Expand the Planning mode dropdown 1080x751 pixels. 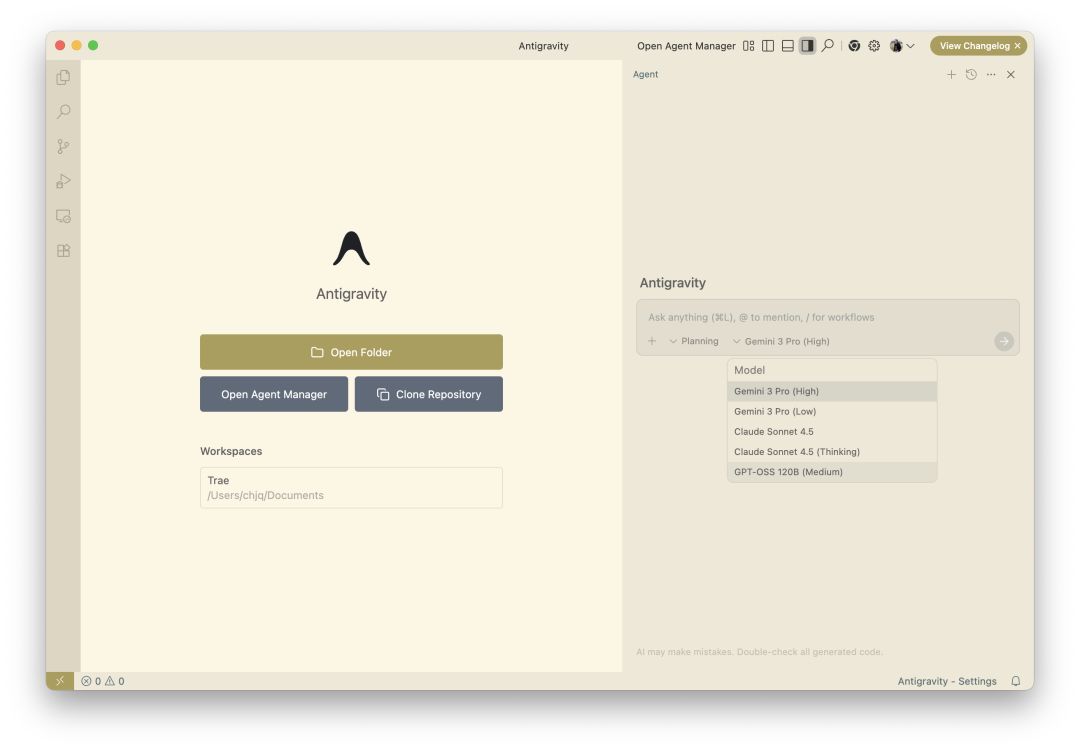[x=694, y=341]
